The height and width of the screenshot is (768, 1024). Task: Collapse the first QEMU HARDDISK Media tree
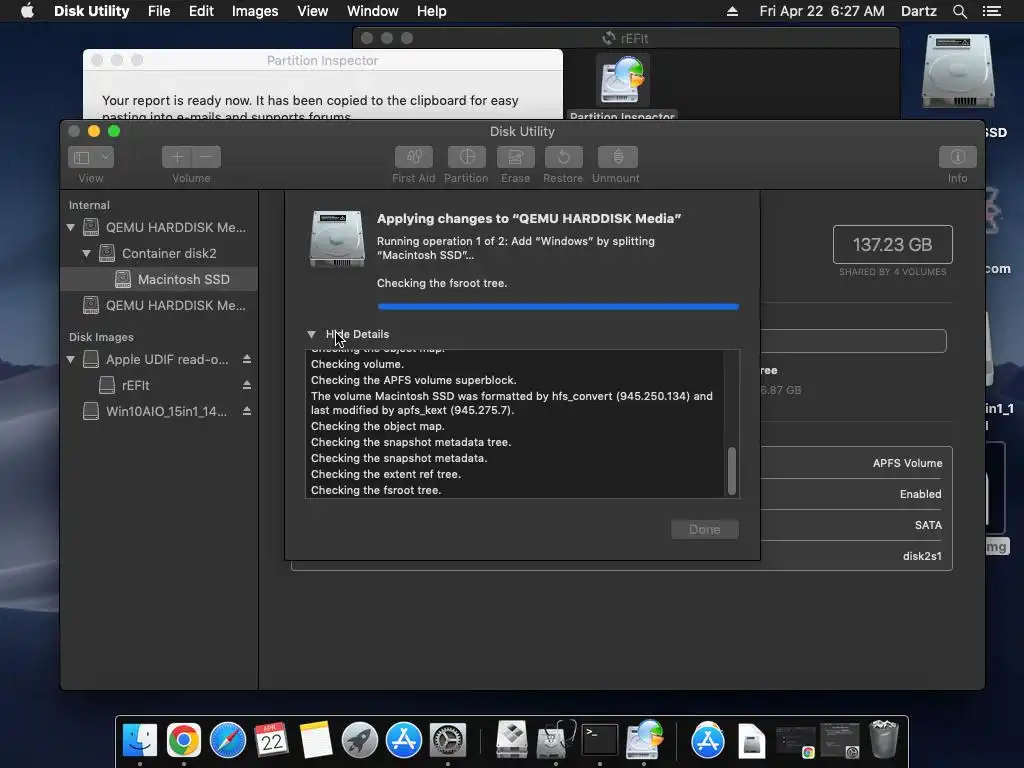tap(71, 227)
